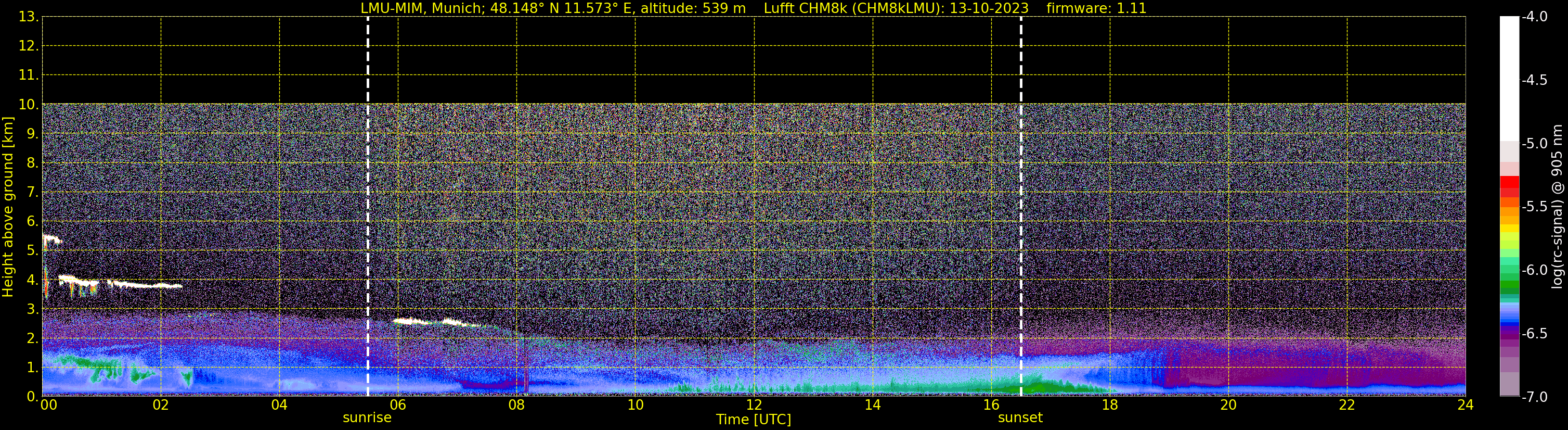Click the '3.' height tick label
Screen dimensions: 1568x430
click(x=32, y=309)
